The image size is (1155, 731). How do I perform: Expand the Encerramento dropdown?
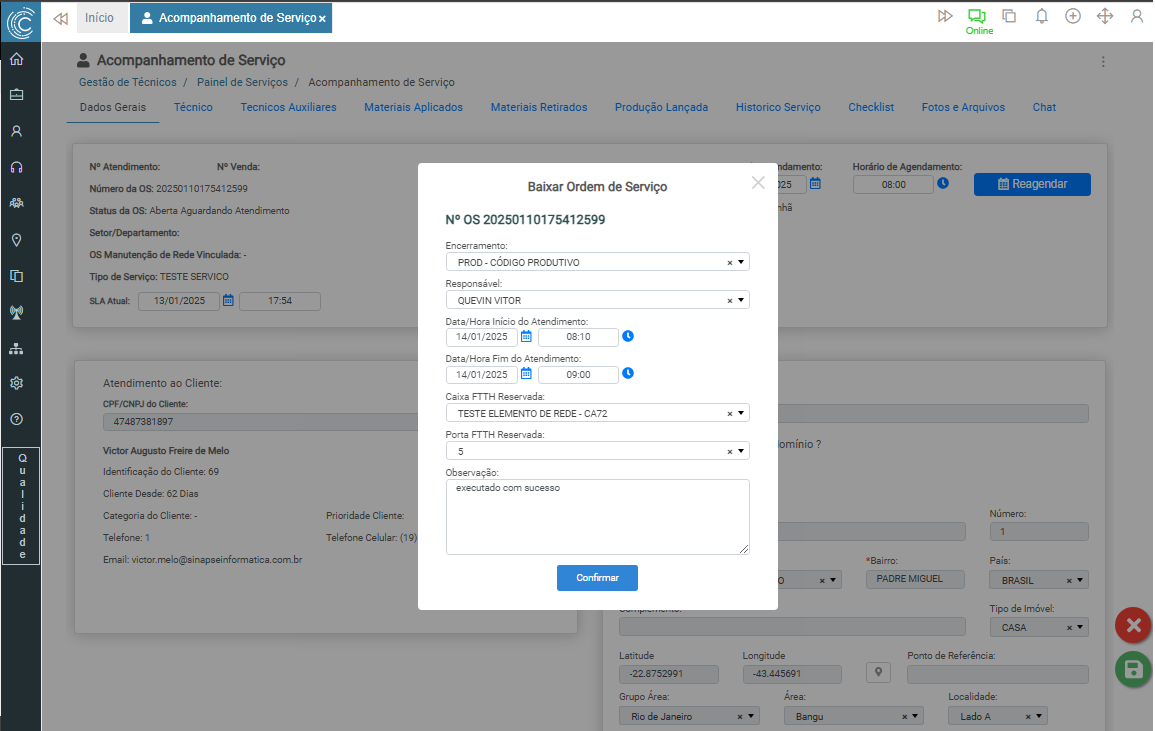(742, 262)
